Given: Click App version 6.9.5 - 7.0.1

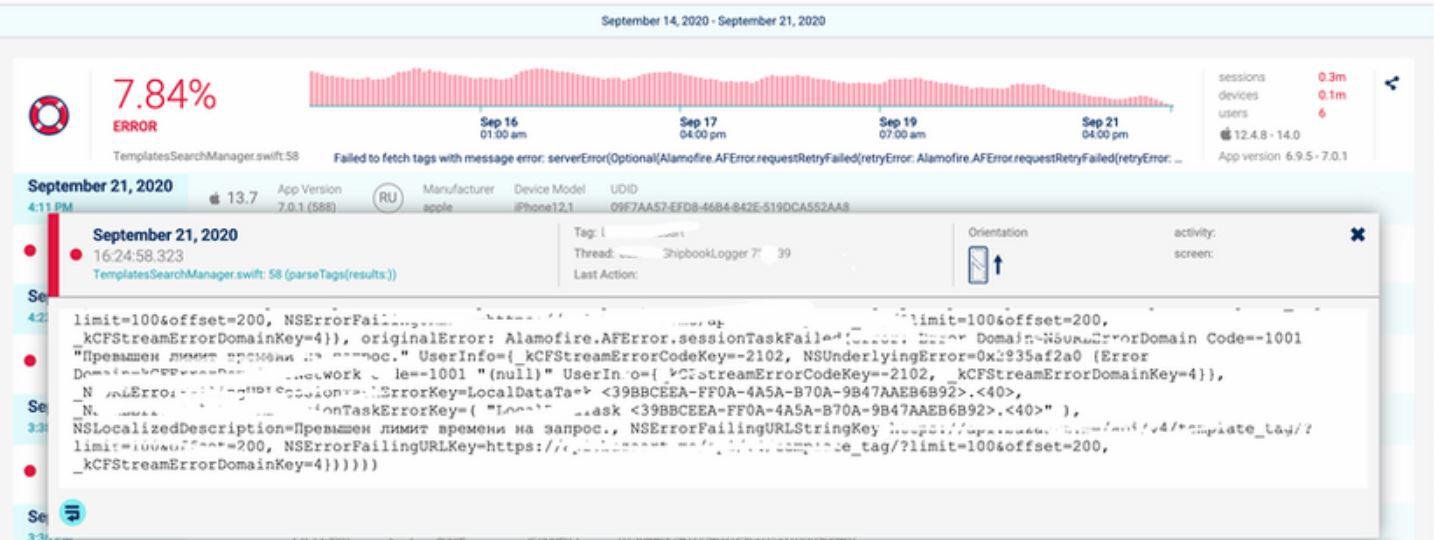Looking at the screenshot, I should pos(1282,155).
